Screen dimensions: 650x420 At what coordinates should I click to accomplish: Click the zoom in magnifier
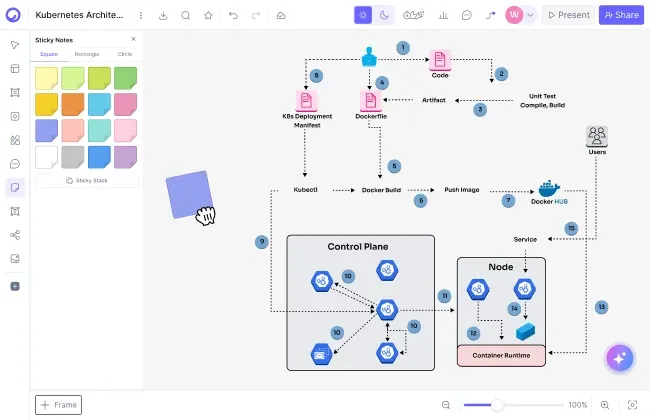tap(605, 405)
